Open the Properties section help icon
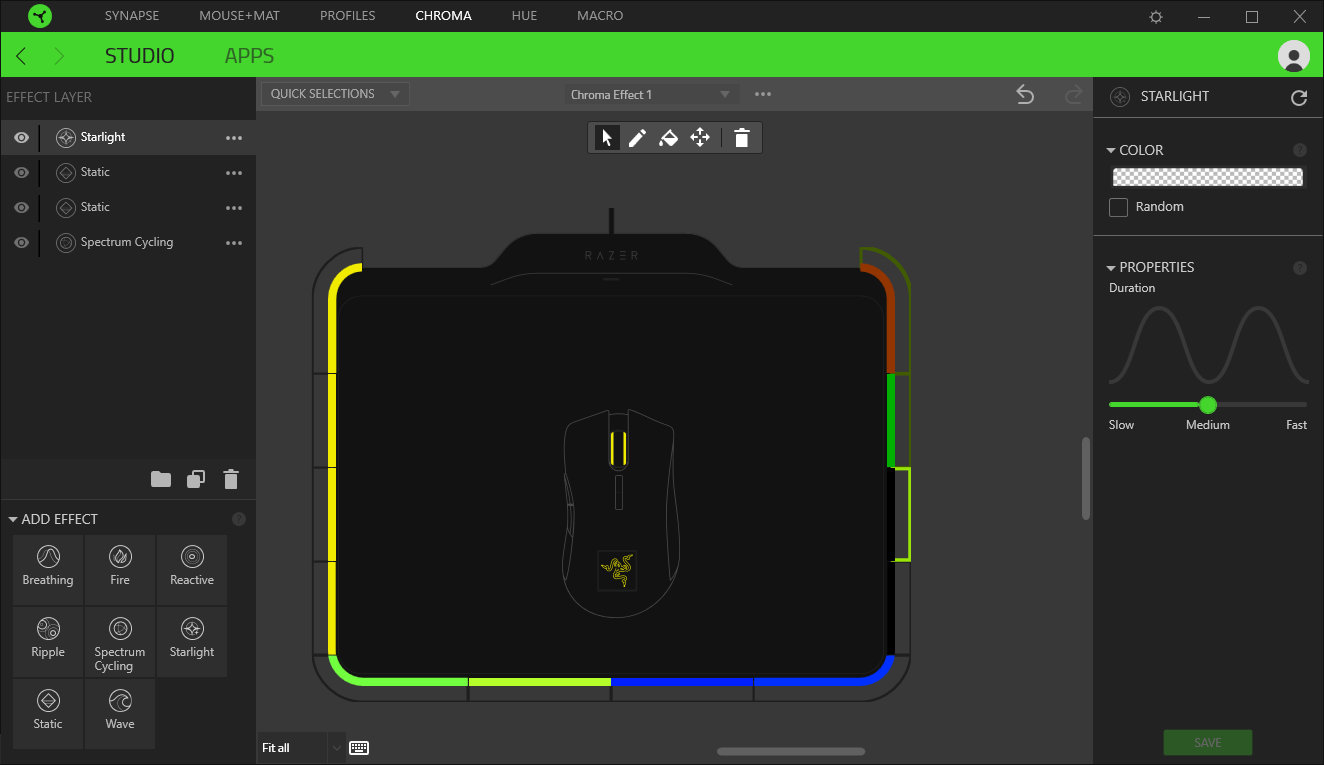Screen dimensions: 1324x765 coord(1300,268)
